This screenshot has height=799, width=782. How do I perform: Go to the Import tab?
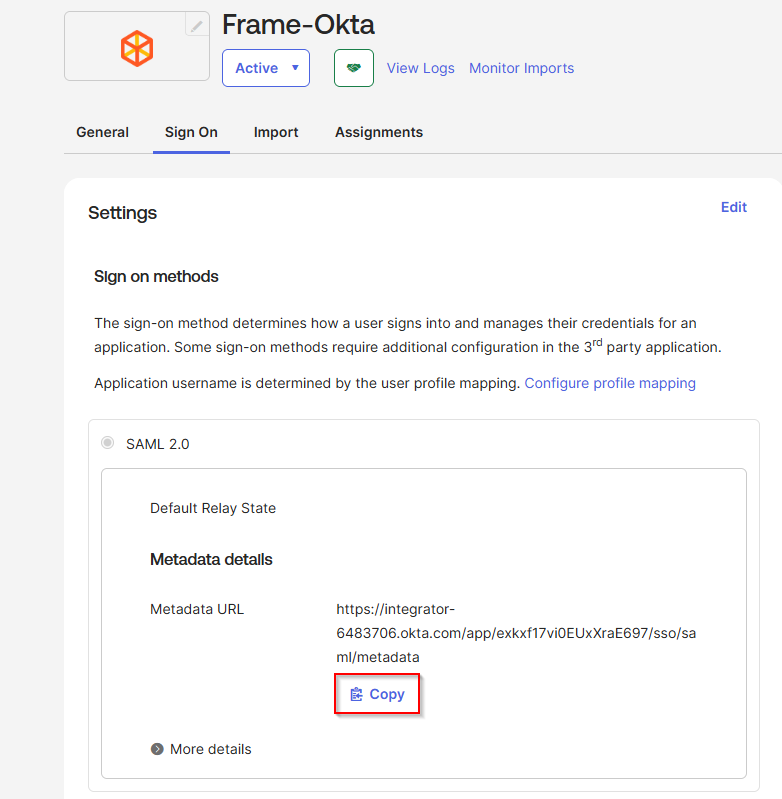(276, 132)
